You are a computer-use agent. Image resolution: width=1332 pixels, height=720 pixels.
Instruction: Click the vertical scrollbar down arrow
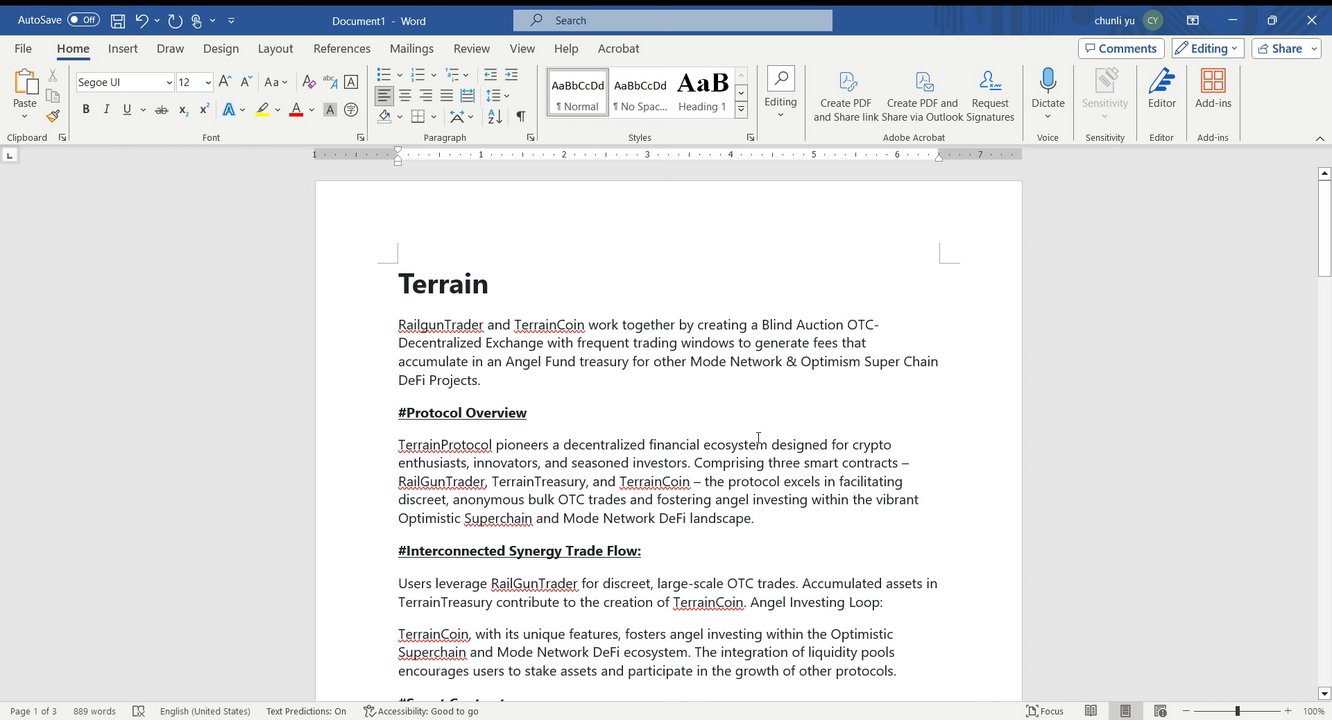click(x=1324, y=693)
